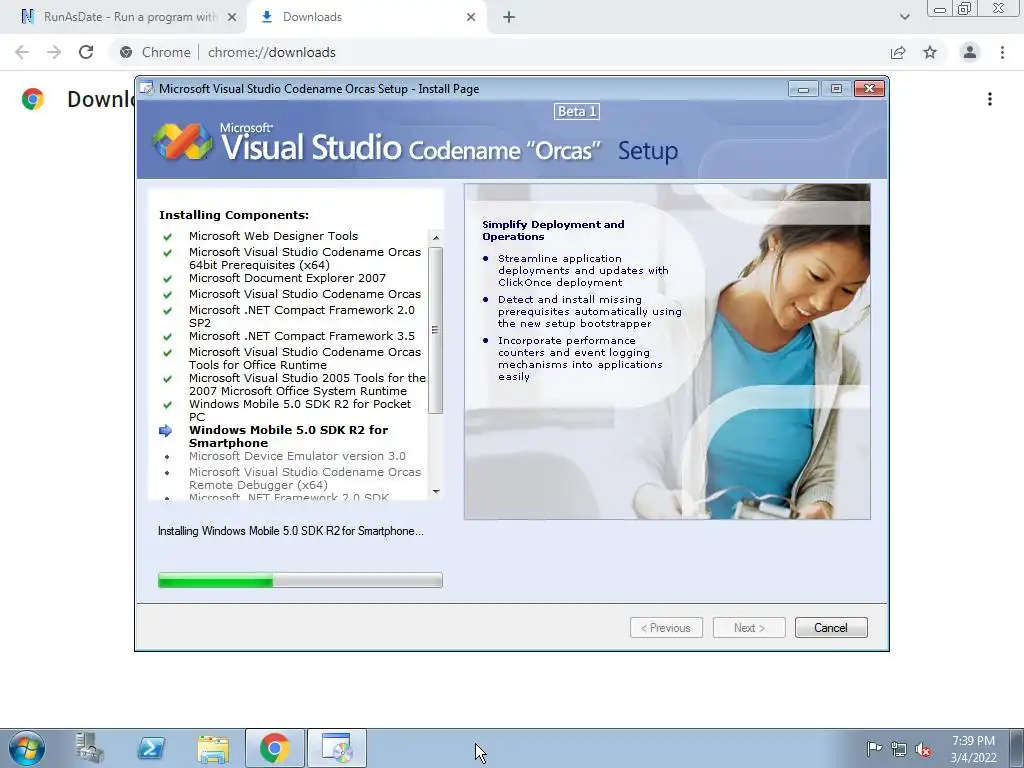The height and width of the screenshot is (768, 1024).
Task: Select Windows Mobile 5.0 SDK R2 for Smartphone row
Action: click(x=289, y=436)
